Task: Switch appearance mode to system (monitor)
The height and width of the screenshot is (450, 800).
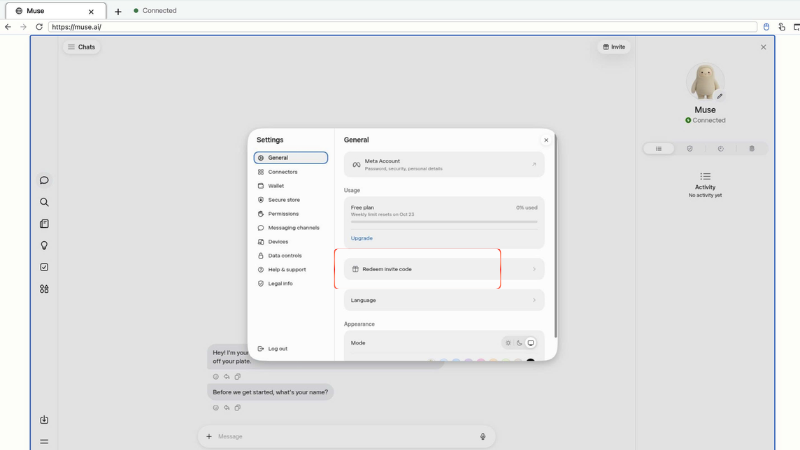Action: [531, 343]
